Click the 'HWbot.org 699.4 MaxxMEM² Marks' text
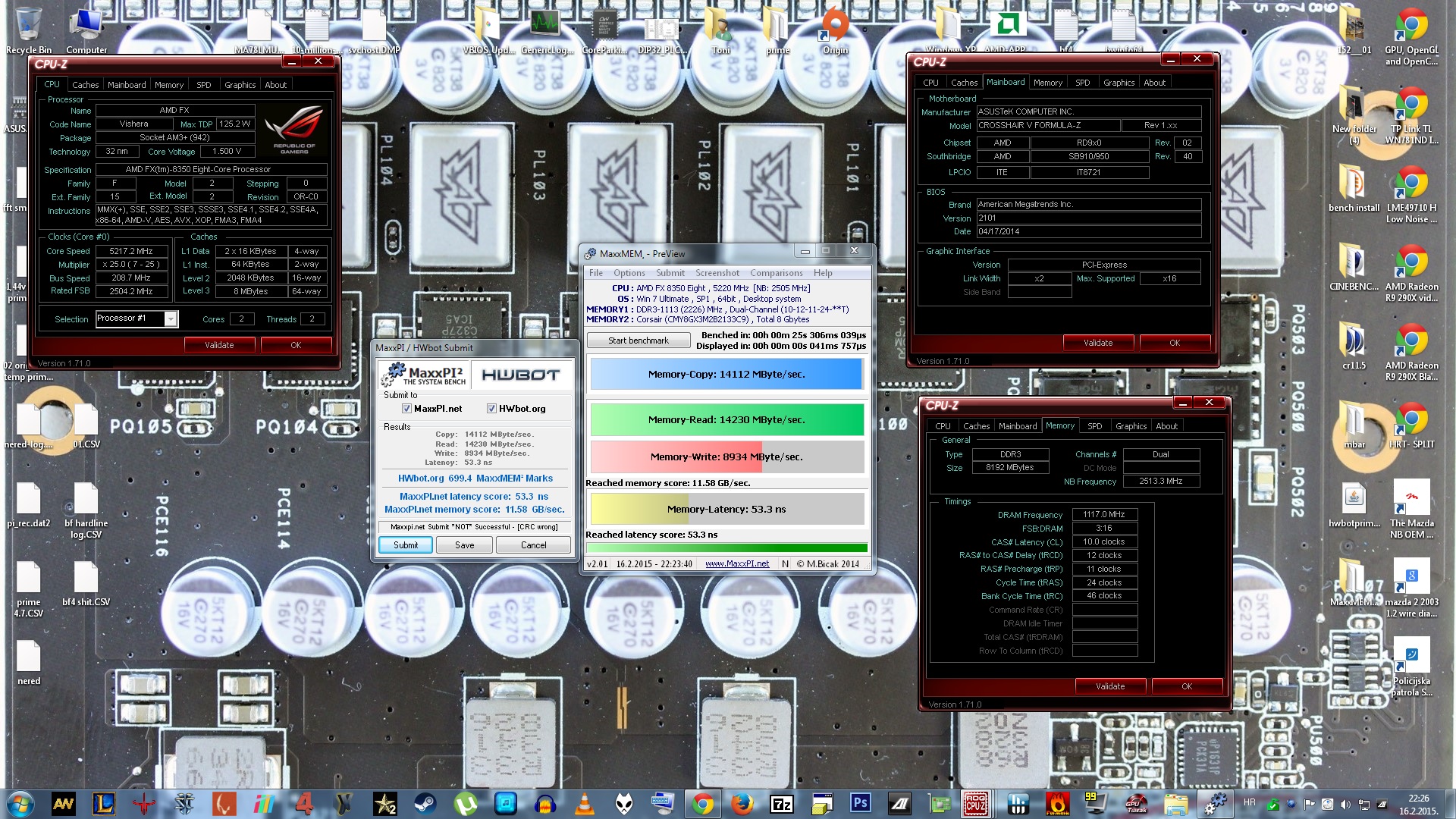 [x=475, y=479]
